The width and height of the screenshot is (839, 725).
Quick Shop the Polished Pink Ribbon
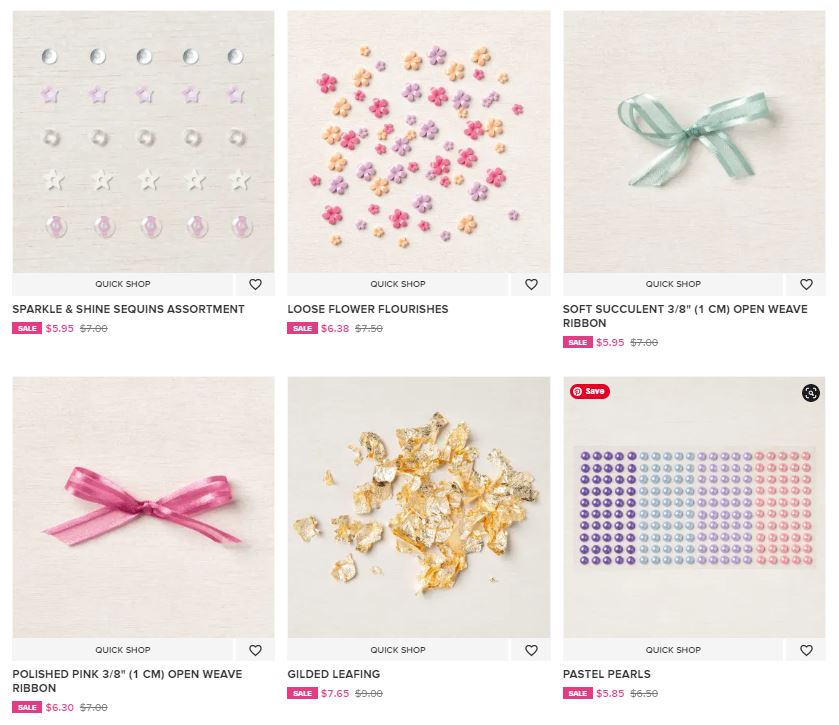click(123, 650)
